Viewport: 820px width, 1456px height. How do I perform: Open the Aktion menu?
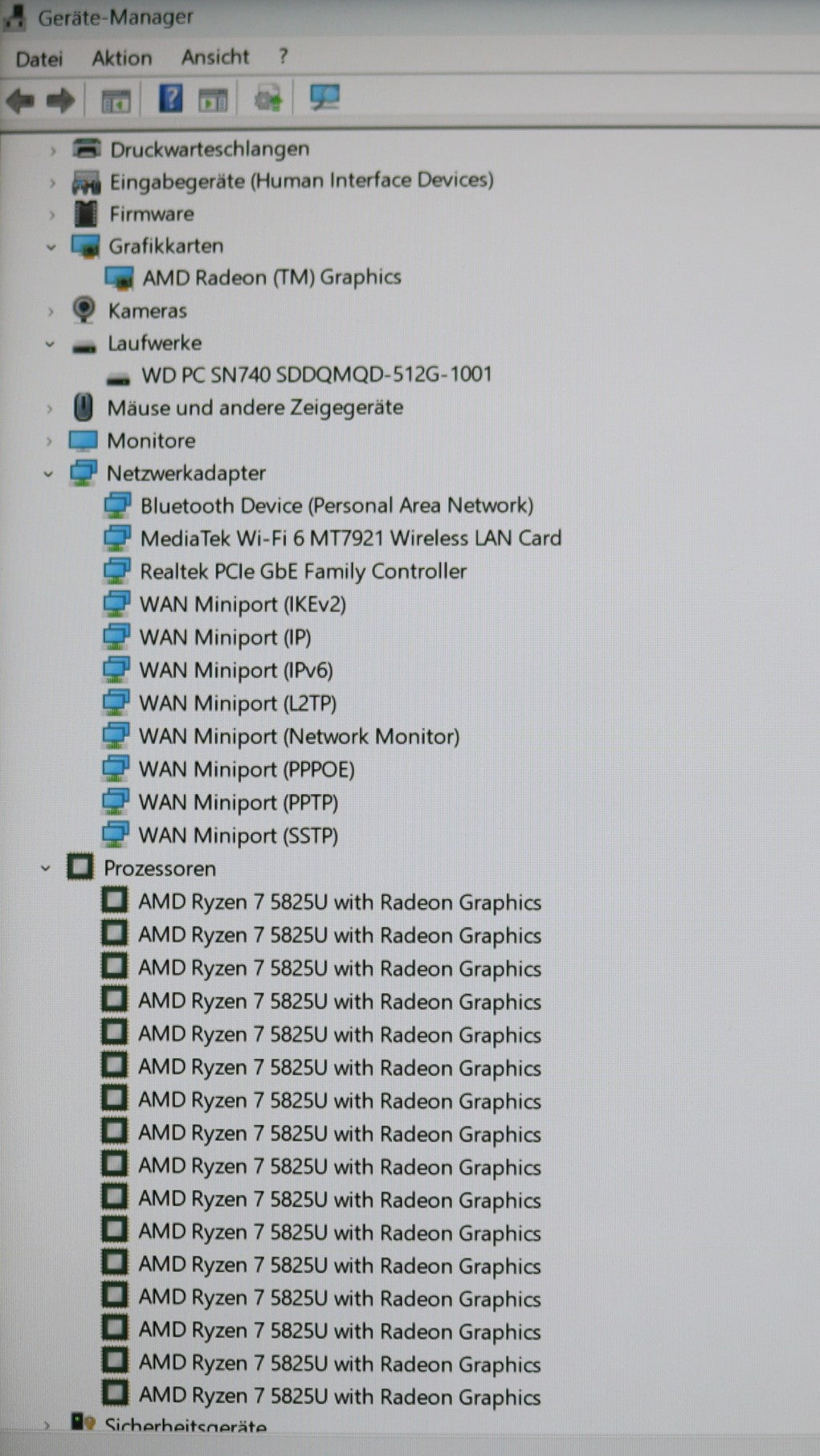[121, 58]
